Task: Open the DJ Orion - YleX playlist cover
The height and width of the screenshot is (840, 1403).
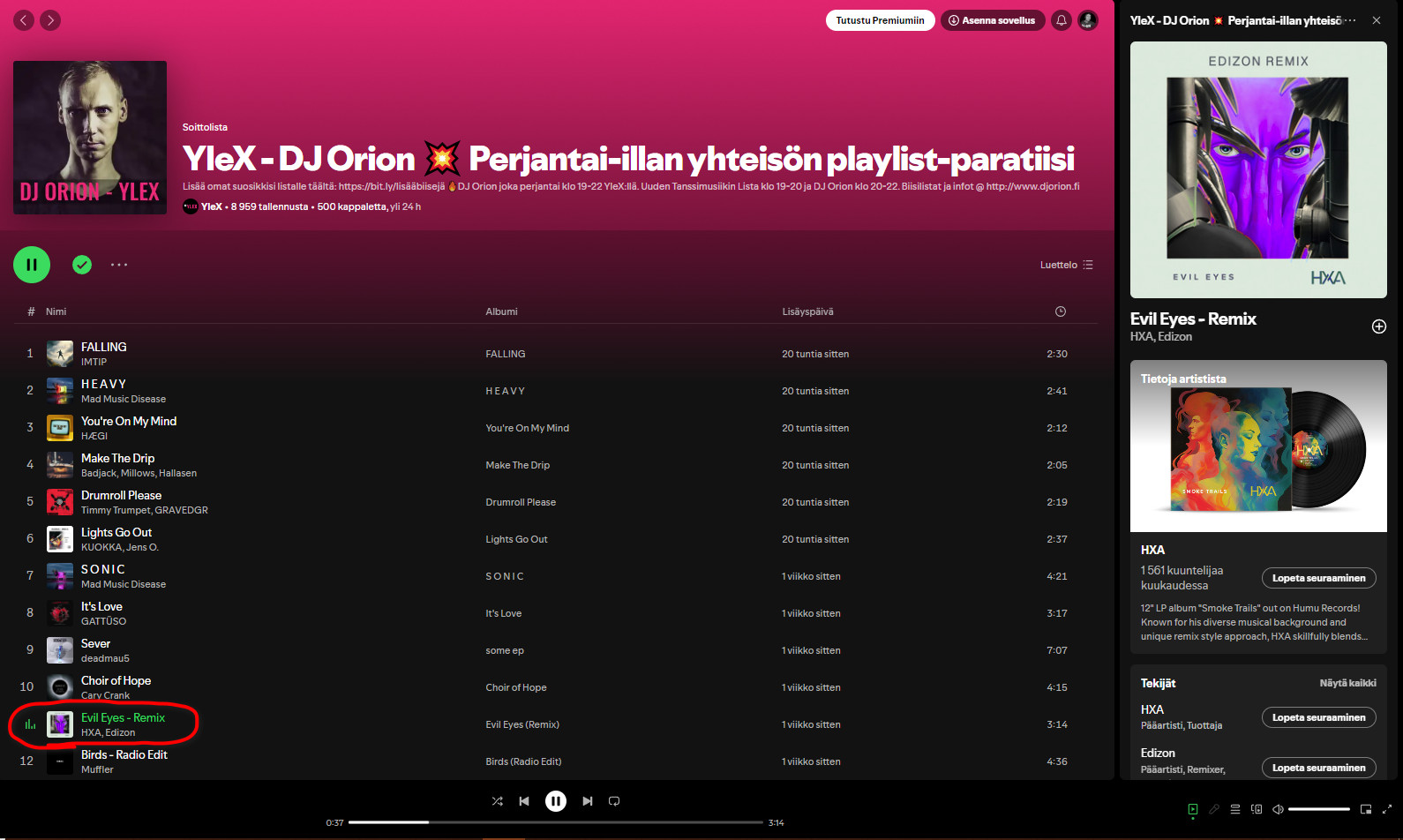Action: point(90,138)
